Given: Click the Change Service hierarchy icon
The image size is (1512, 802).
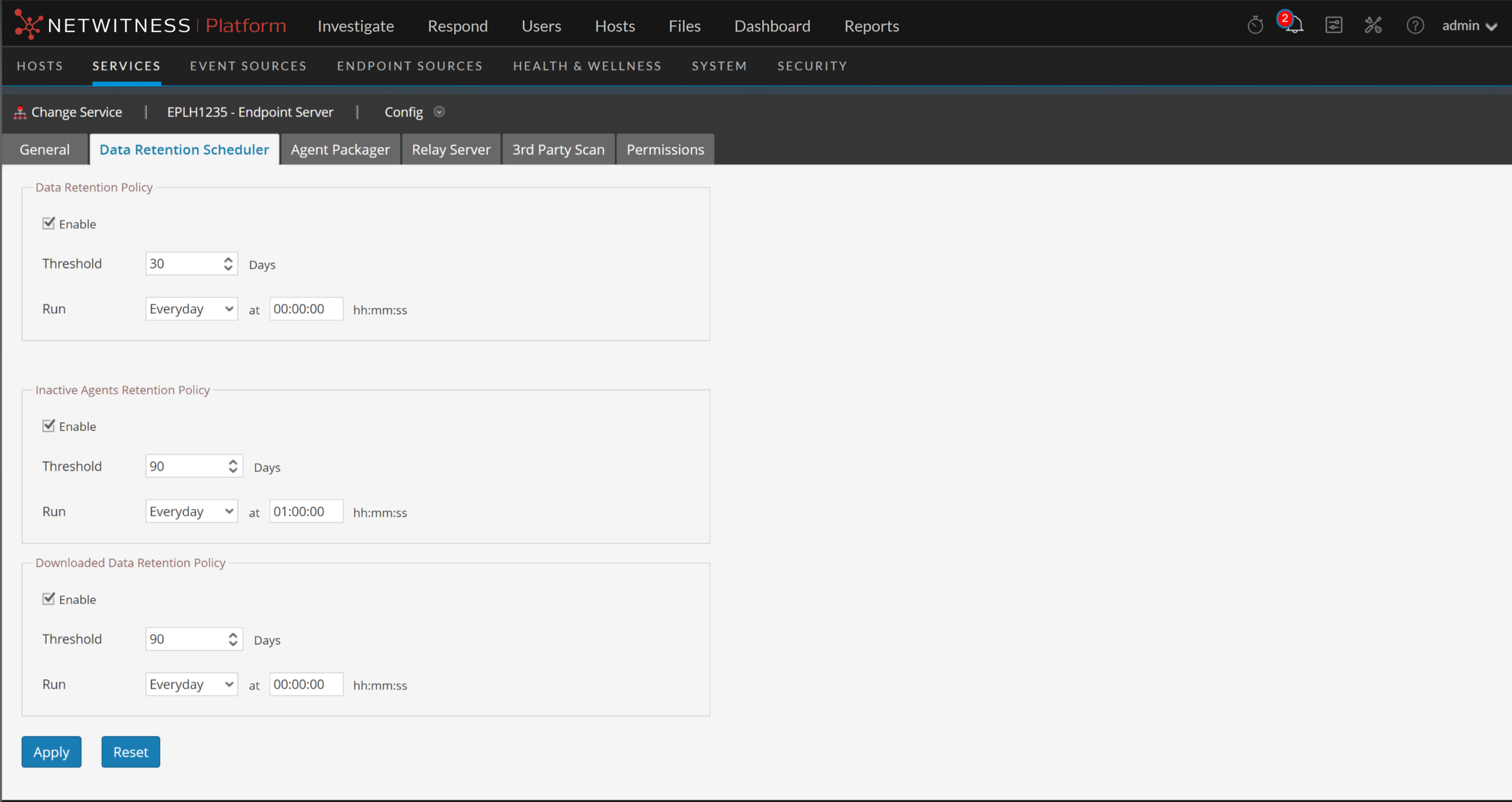Looking at the screenshot, I should 21,112.
